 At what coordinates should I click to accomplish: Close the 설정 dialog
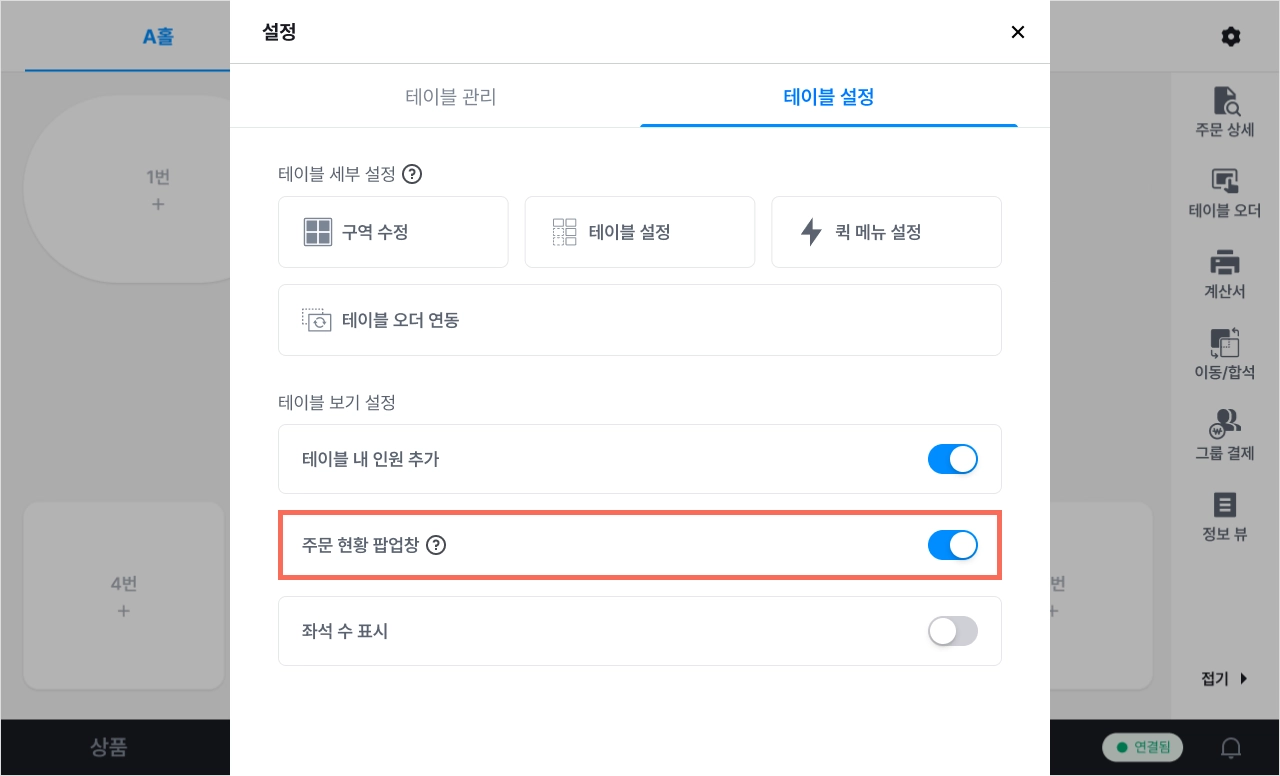tap(1018, 32)
